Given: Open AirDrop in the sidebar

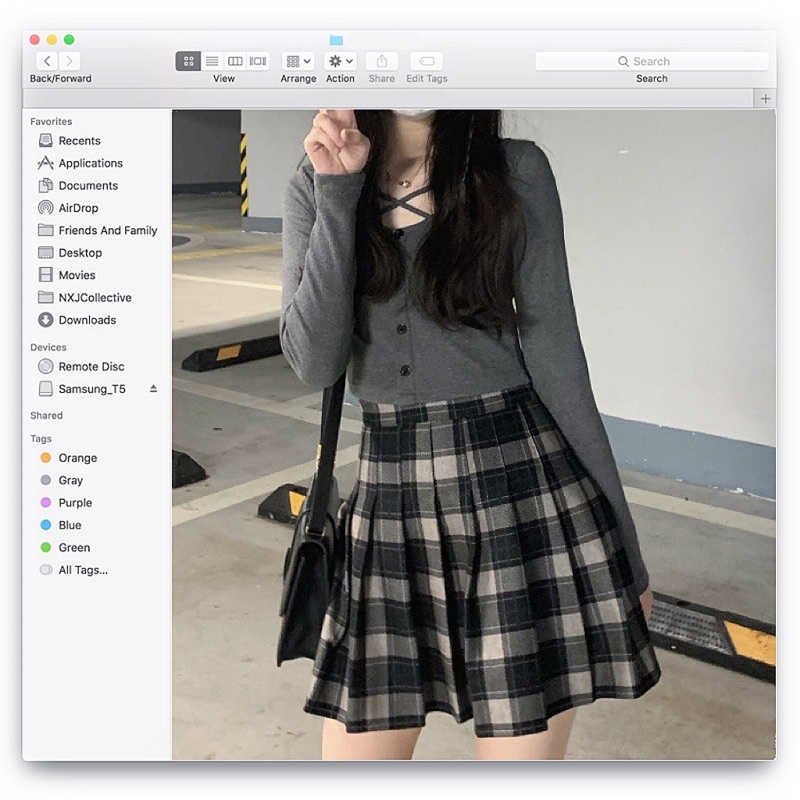Looking at the screenshot, I should point(78,208).
